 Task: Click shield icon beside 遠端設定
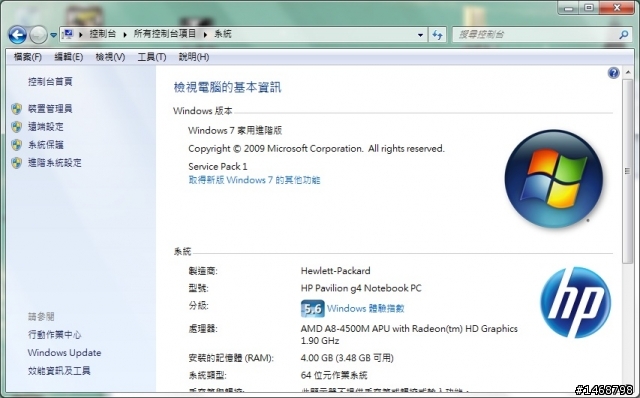[16, 127]
